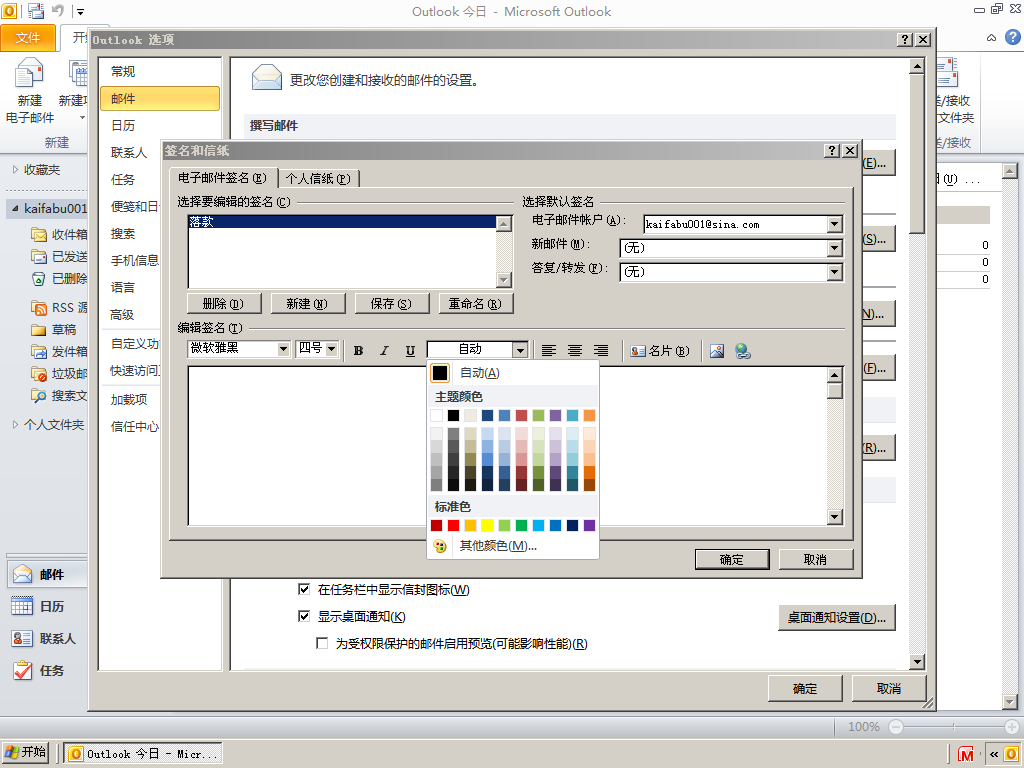Toggle bold formatting in signature editor
The height and width of the screenshot is (768, 1024).
(x=359, y=351)
